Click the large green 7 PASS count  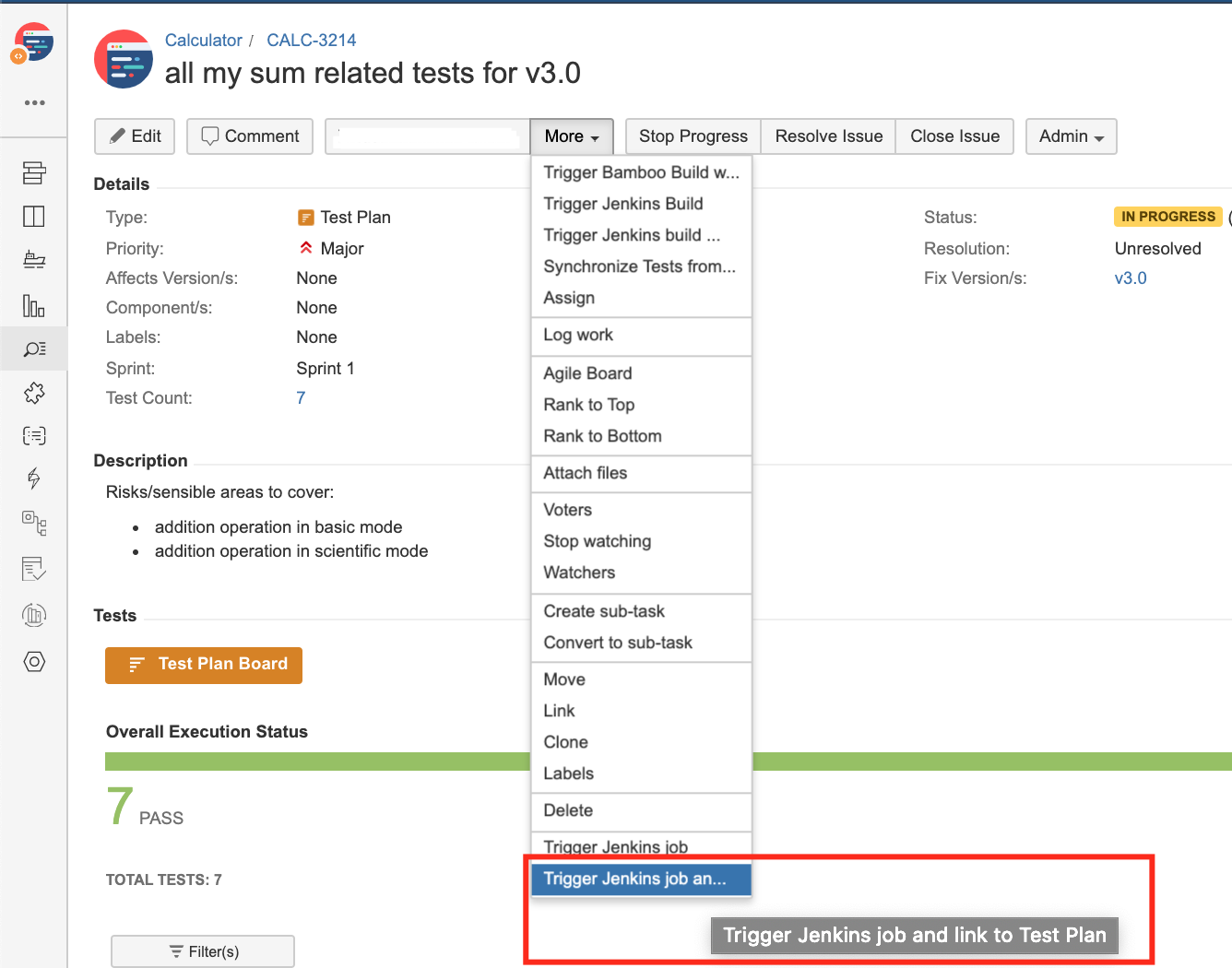click(x=120, y=807)
